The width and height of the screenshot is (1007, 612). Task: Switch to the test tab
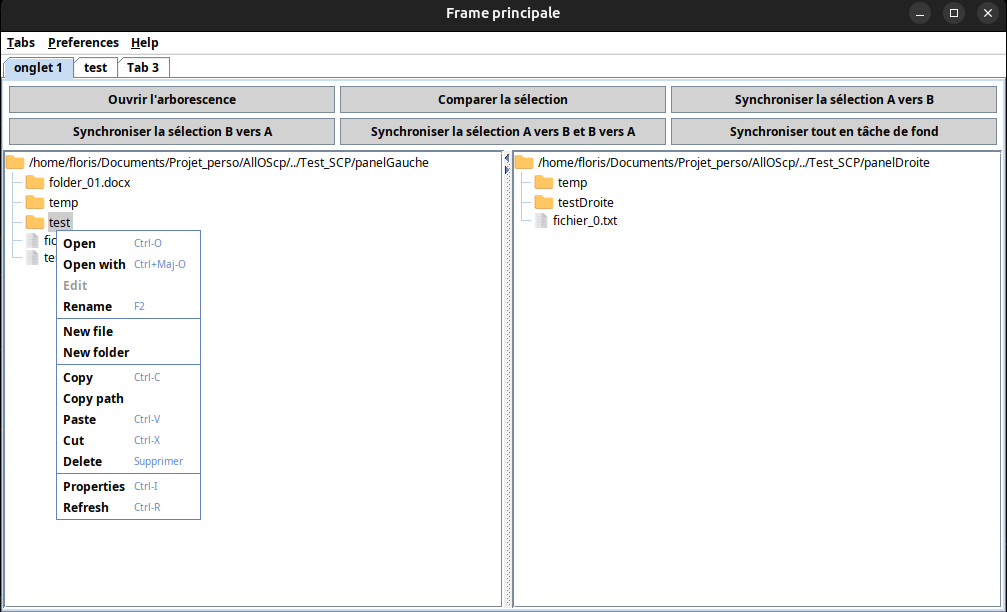[96, 68]
